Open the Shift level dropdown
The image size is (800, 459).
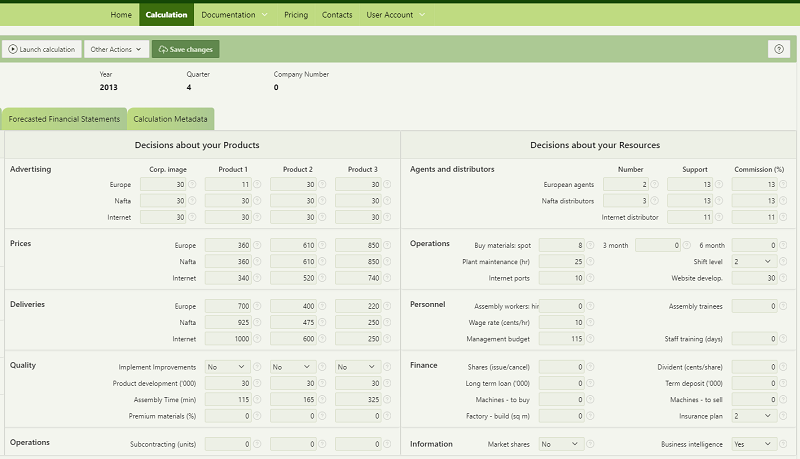click(x=754, y=261)
